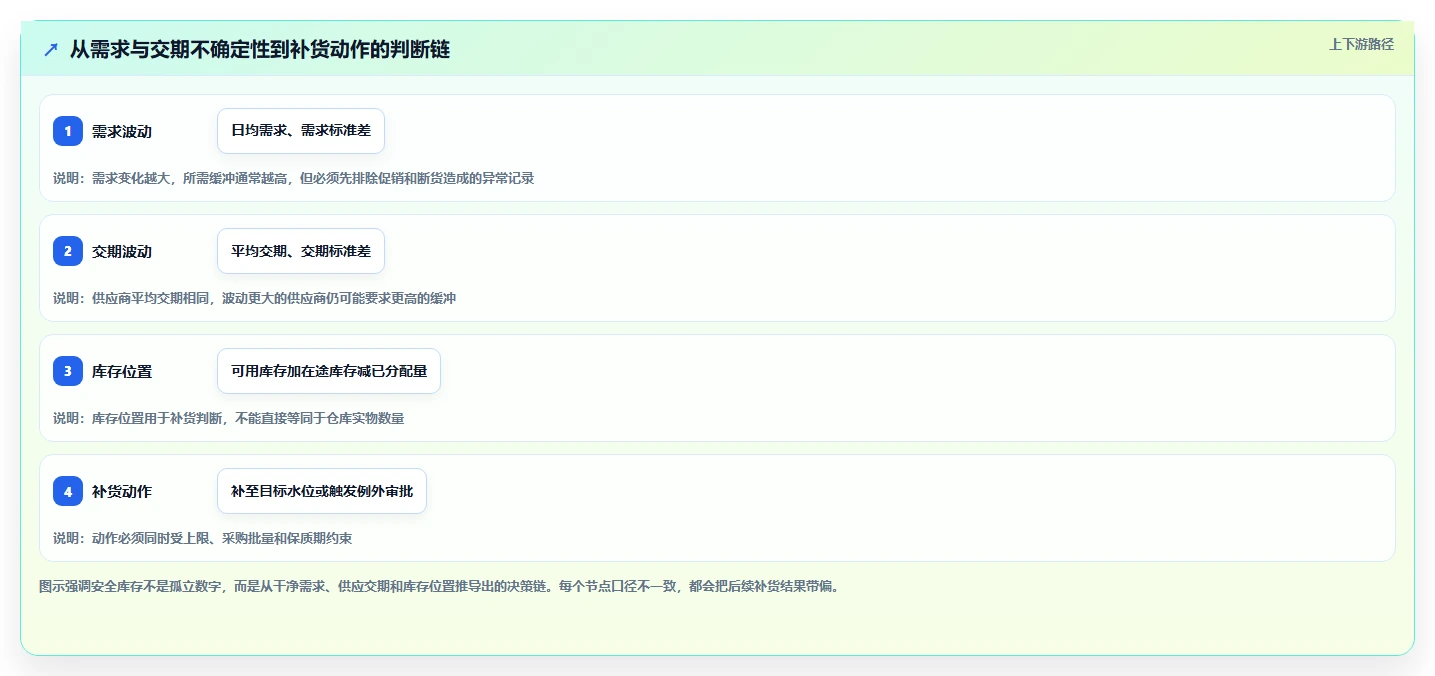Click the note starting 说明：供应商平均交期相同
The width and height of the screenshot is (1435, 676).
tap(255, 298)
